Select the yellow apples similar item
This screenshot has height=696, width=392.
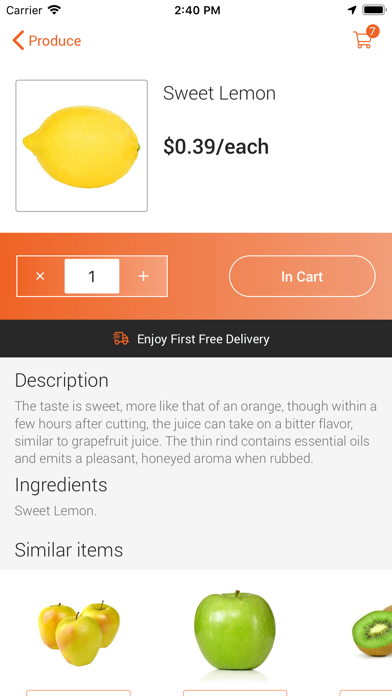pyautogui.click(x=79, y=633)
